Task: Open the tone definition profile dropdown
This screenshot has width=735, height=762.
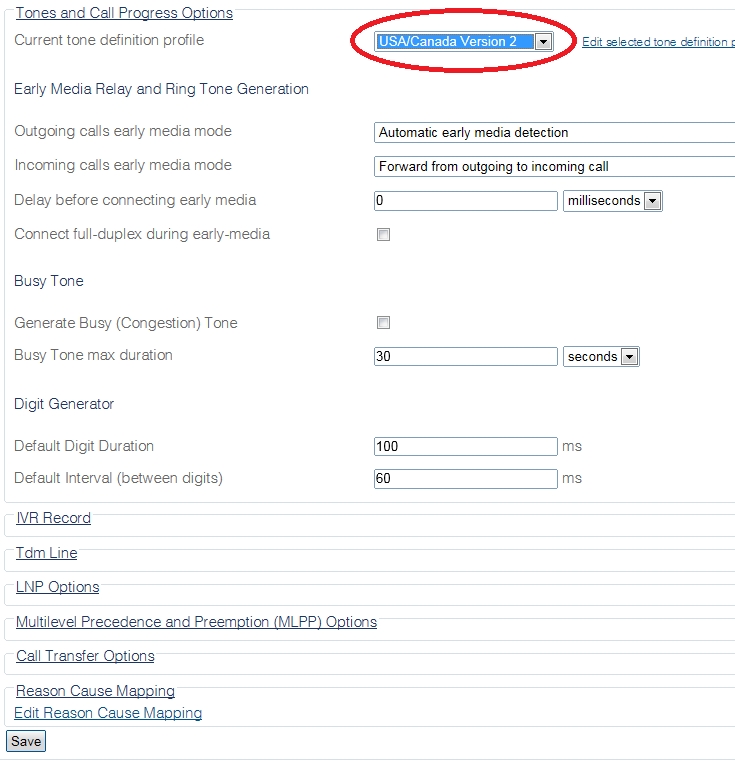Action: (x=464, y=41)
